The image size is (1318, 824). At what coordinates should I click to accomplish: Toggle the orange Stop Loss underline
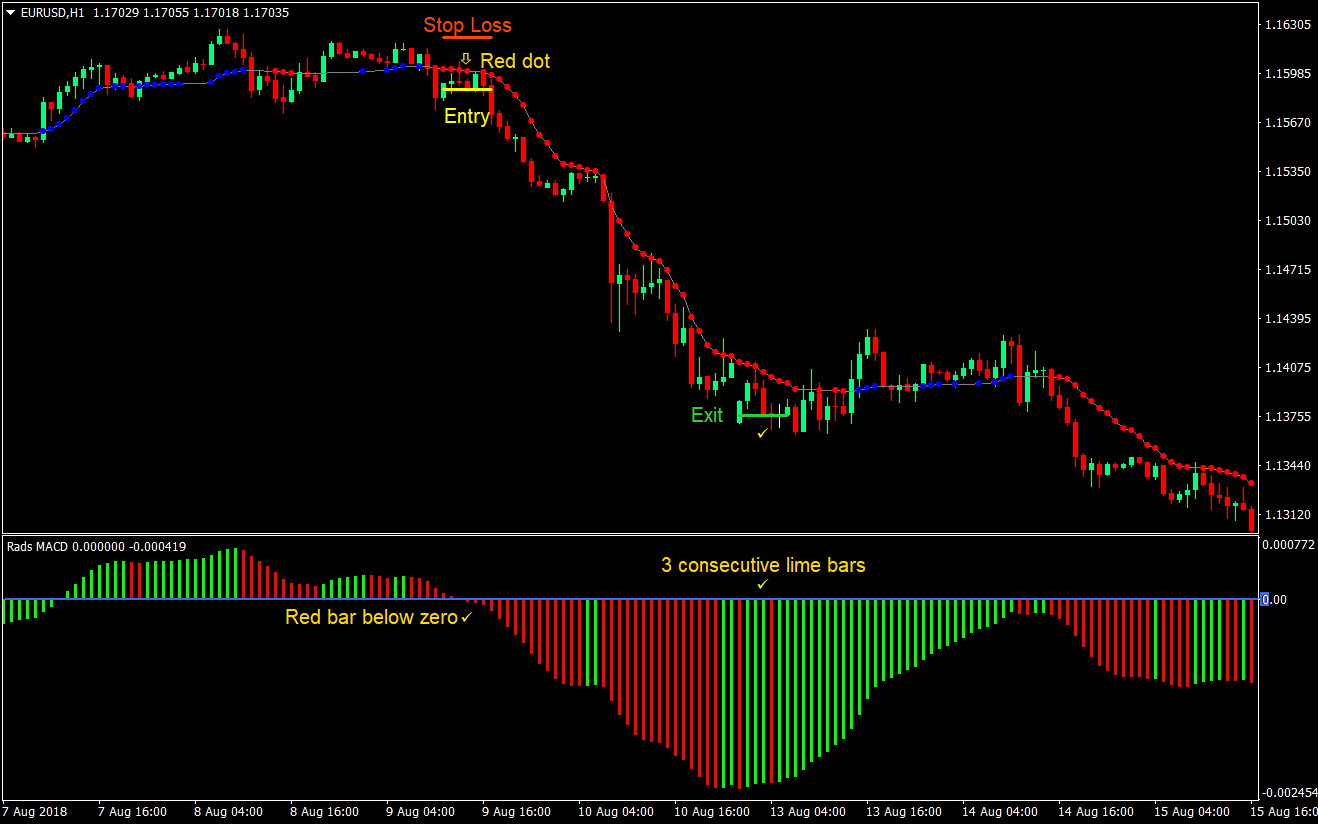pos(468,36)
